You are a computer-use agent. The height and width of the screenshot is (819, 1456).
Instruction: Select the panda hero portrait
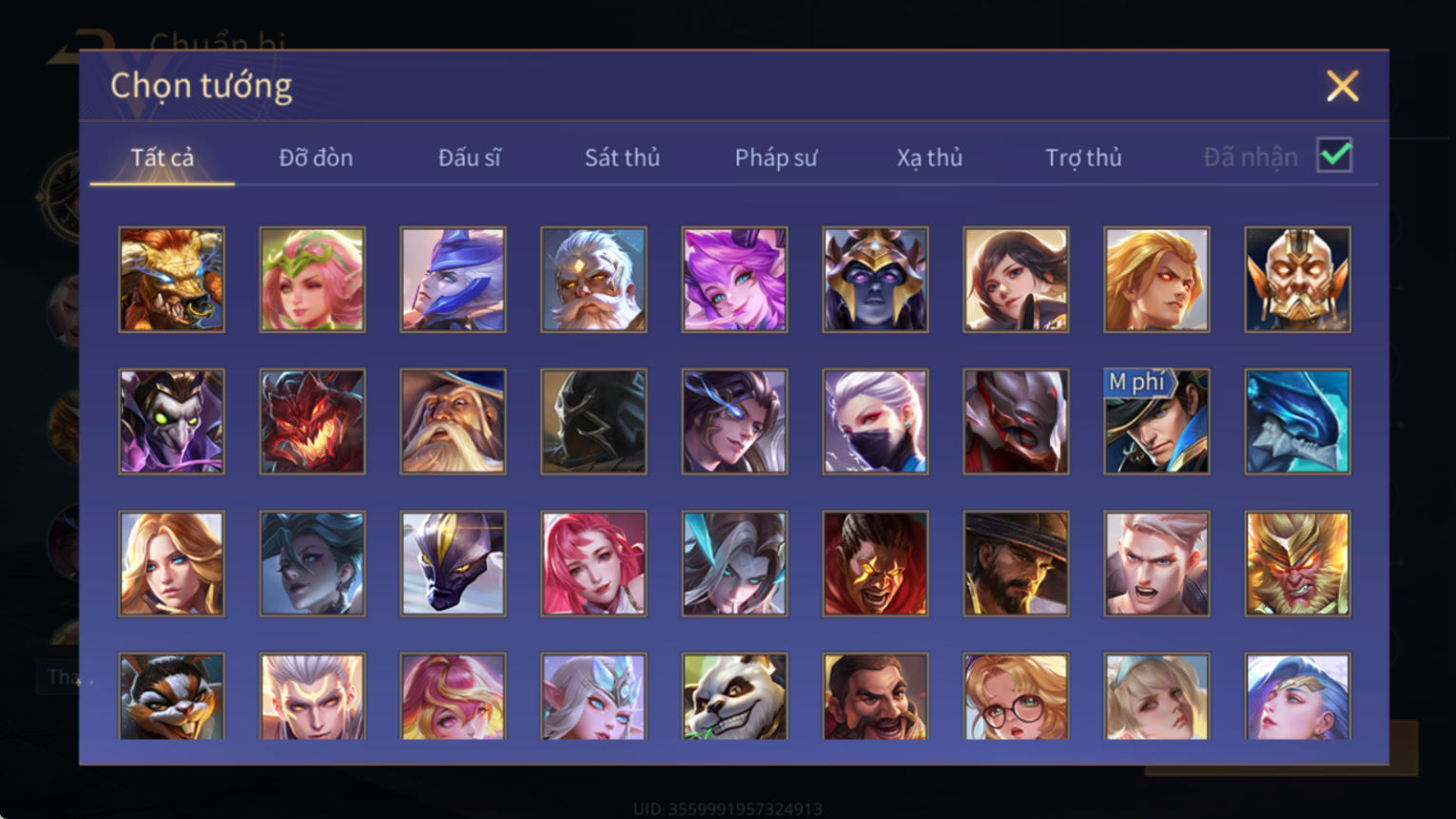click(734, 696)
